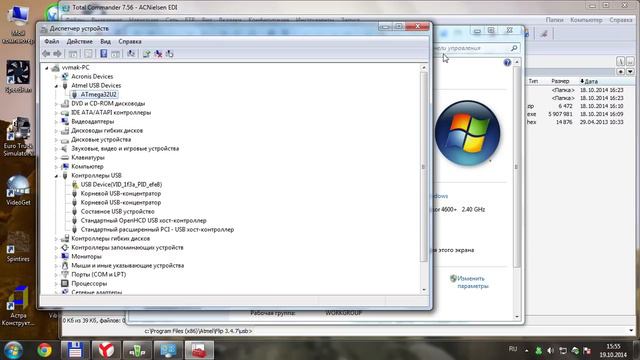The width and height of the screenshot is (640, 360).
Task: Select Стандартный расширенный PCI - USB хост-контроллер
Action: click(x=157, y=229)
